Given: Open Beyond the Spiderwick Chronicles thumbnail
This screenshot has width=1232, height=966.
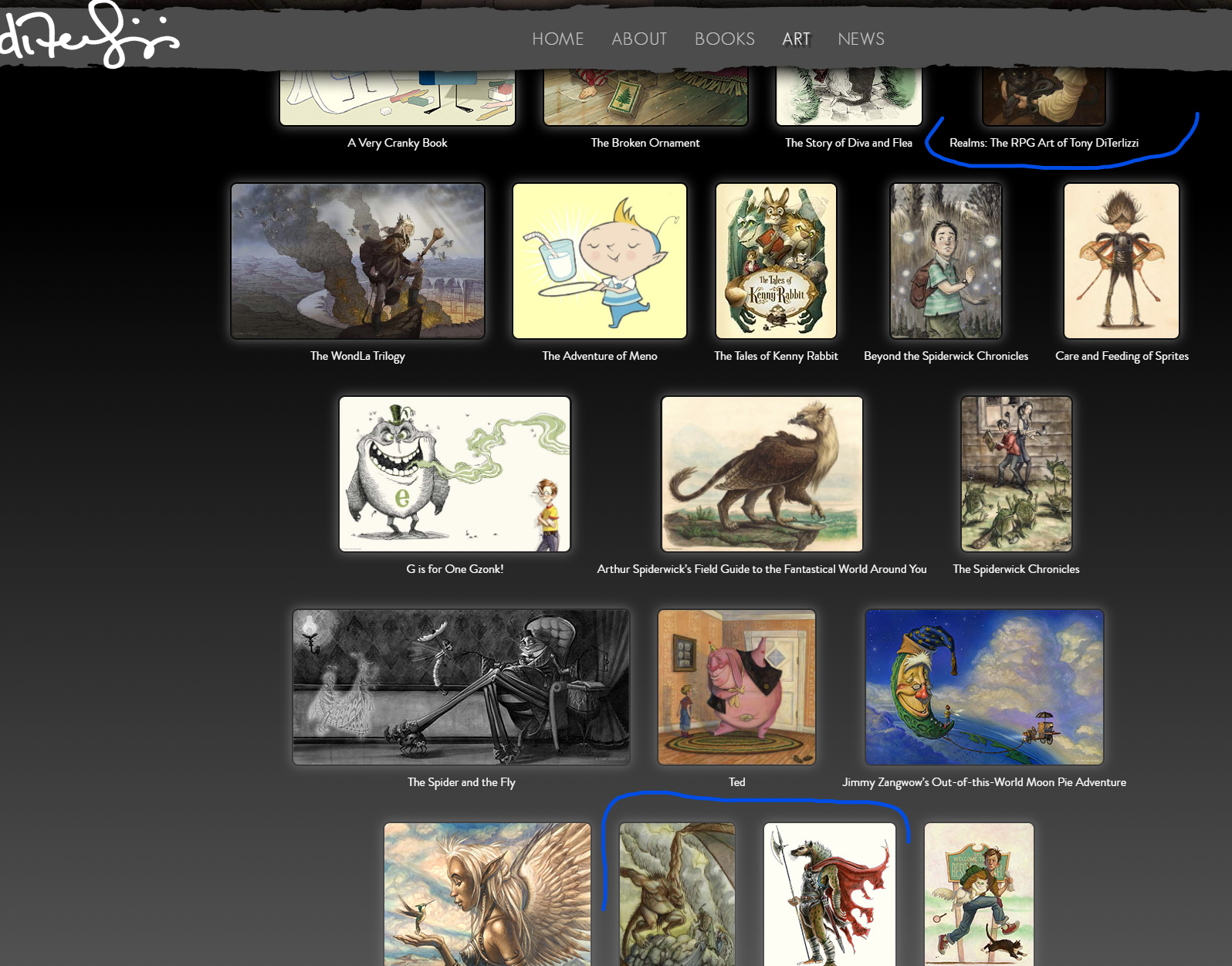Looking at the screenshot, I should 946,261.
